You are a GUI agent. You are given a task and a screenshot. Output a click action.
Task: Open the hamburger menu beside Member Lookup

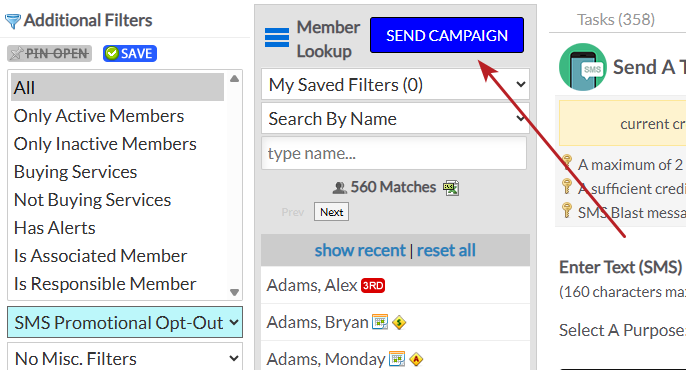tap(277, 38)
